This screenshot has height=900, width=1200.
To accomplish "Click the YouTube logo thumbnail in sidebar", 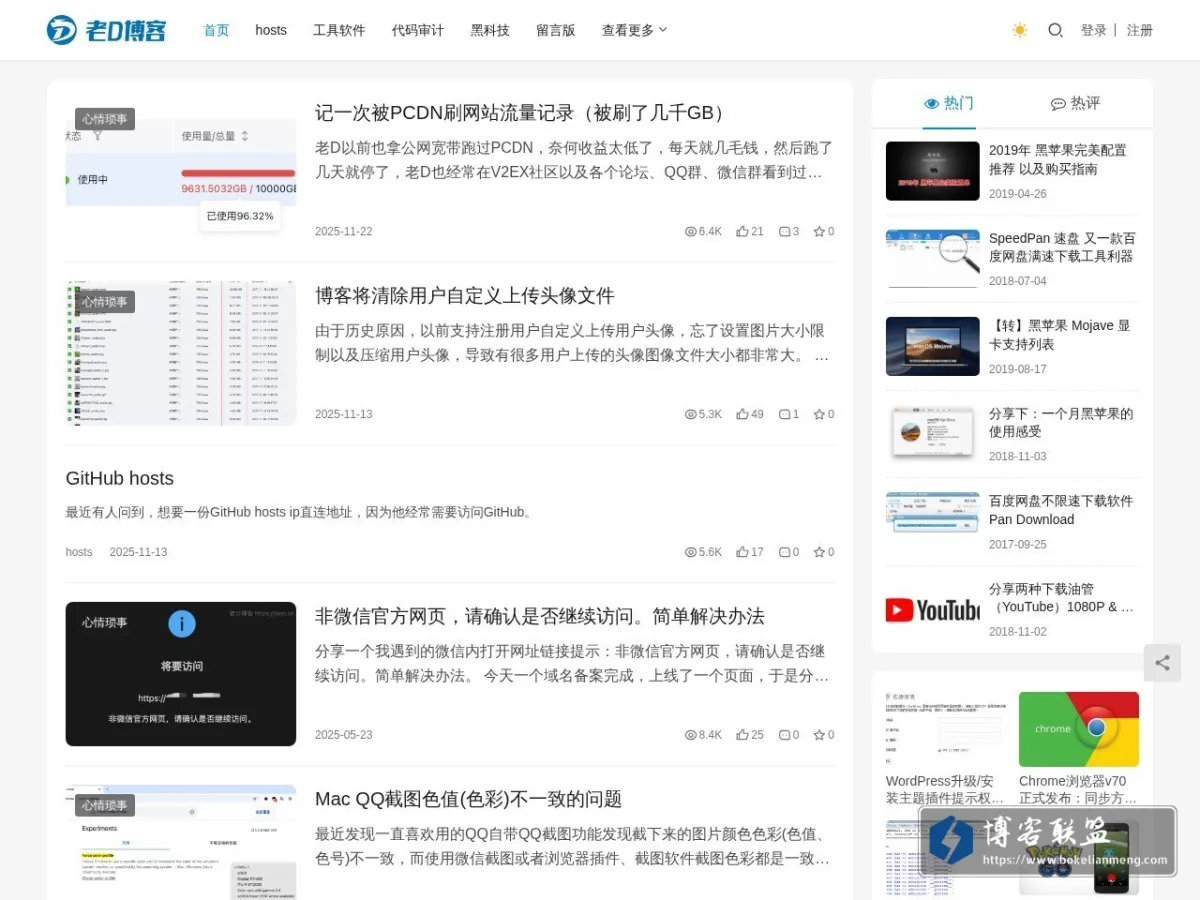I will (932, 609).
